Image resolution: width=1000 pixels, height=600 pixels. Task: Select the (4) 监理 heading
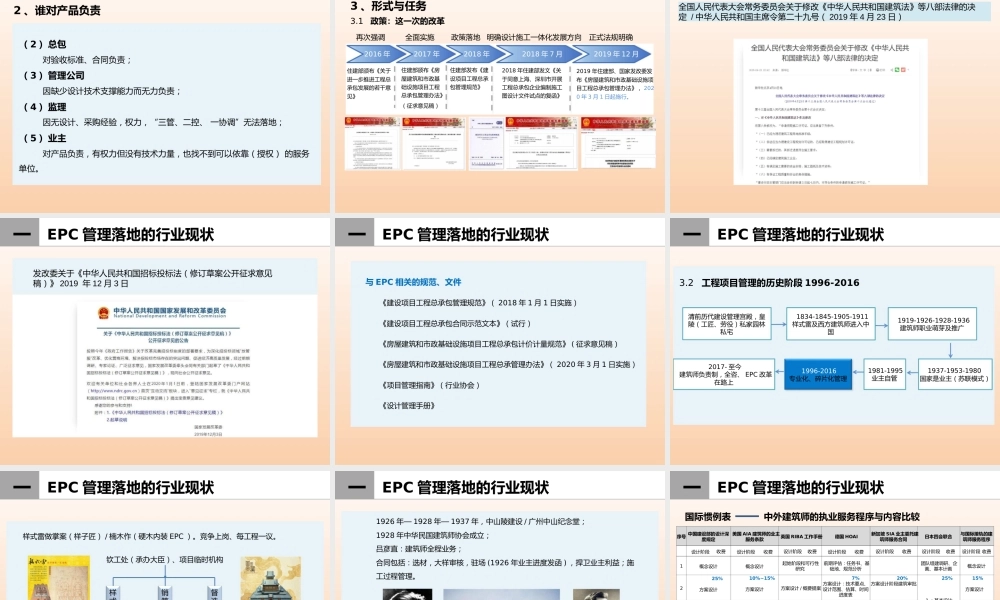coord(44,106)
